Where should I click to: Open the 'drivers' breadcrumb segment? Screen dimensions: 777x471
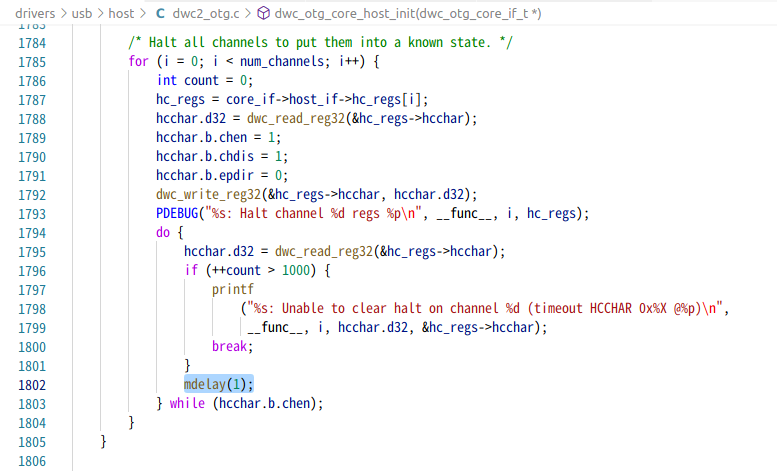coord(35,13)
